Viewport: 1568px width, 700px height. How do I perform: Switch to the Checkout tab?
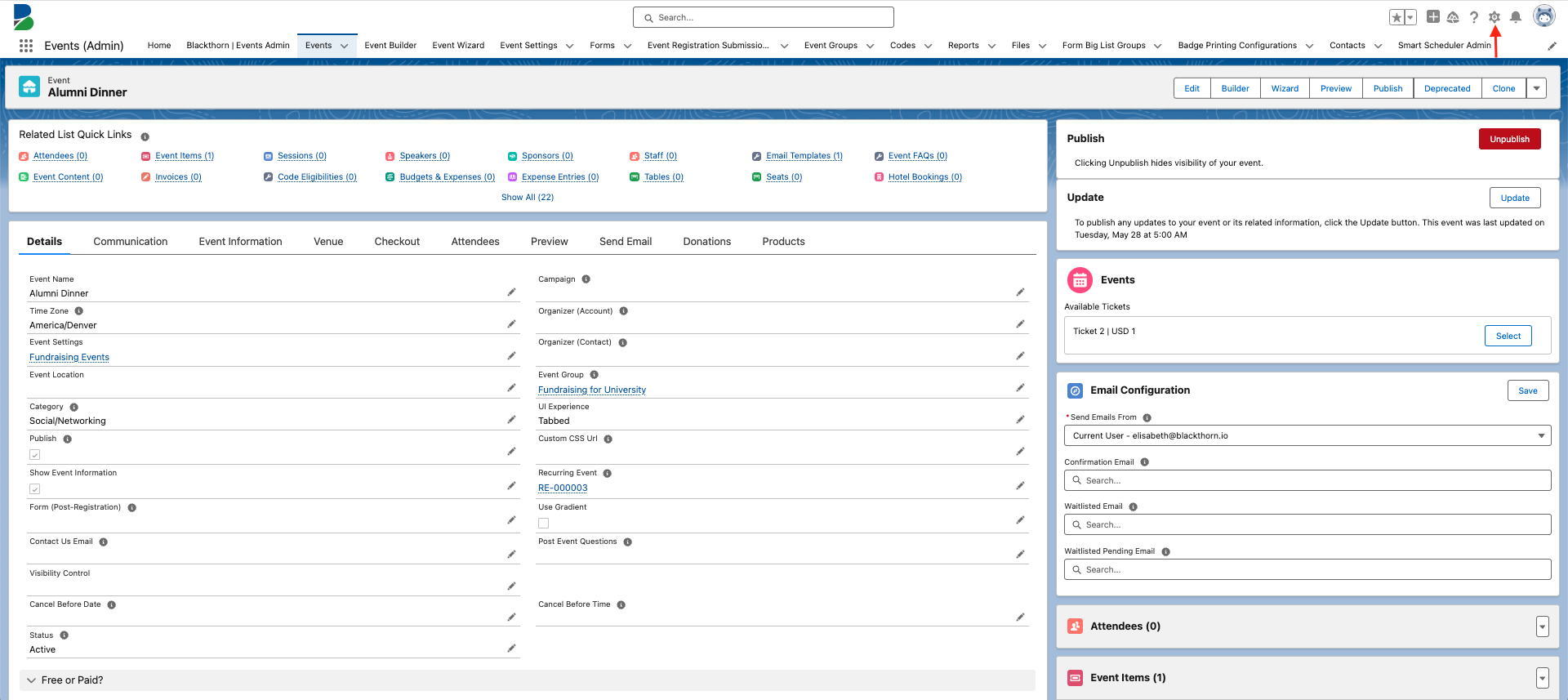tap(397, 242)
